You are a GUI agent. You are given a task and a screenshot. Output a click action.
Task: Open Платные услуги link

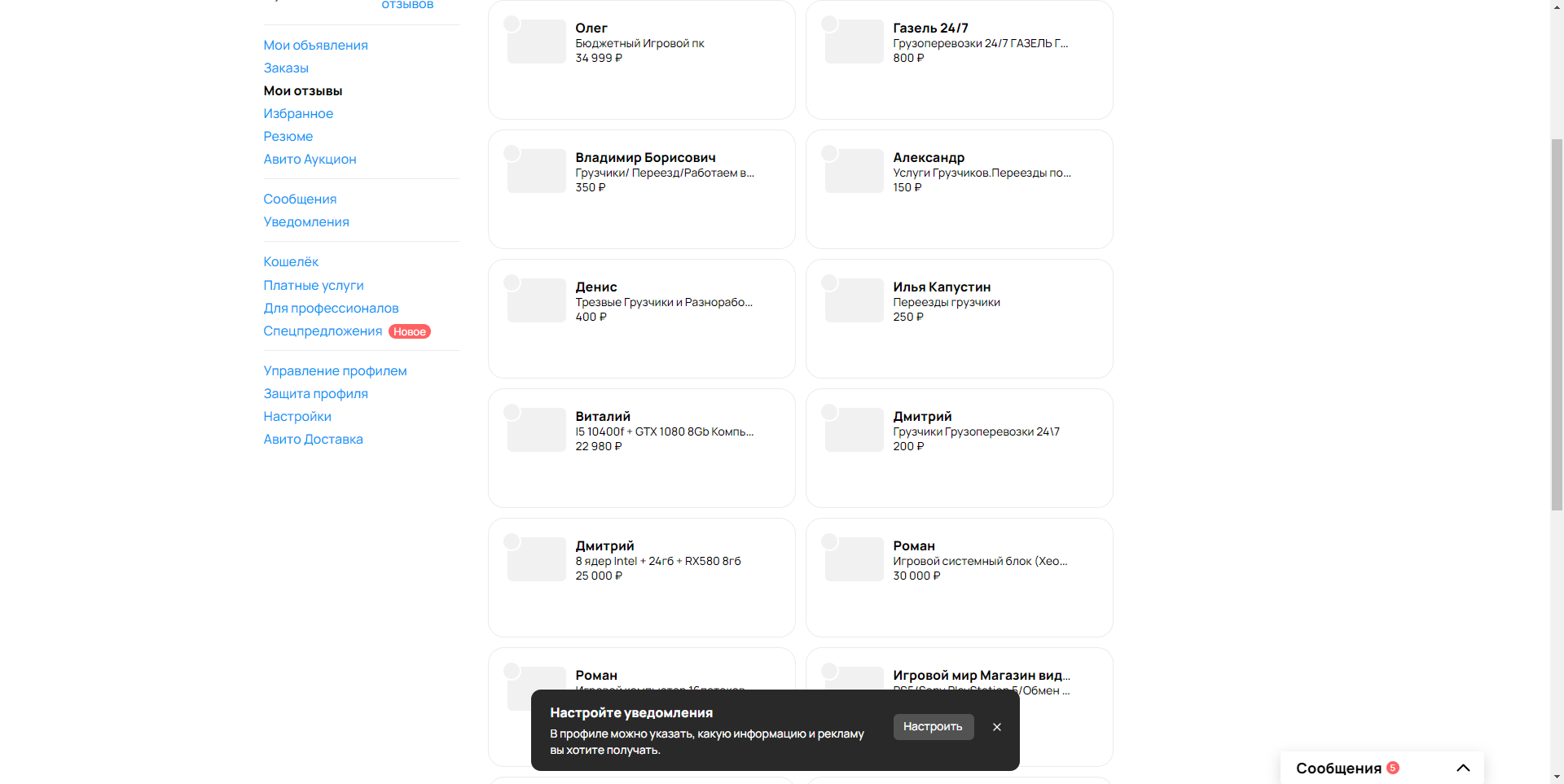click(x=314, y=285)
